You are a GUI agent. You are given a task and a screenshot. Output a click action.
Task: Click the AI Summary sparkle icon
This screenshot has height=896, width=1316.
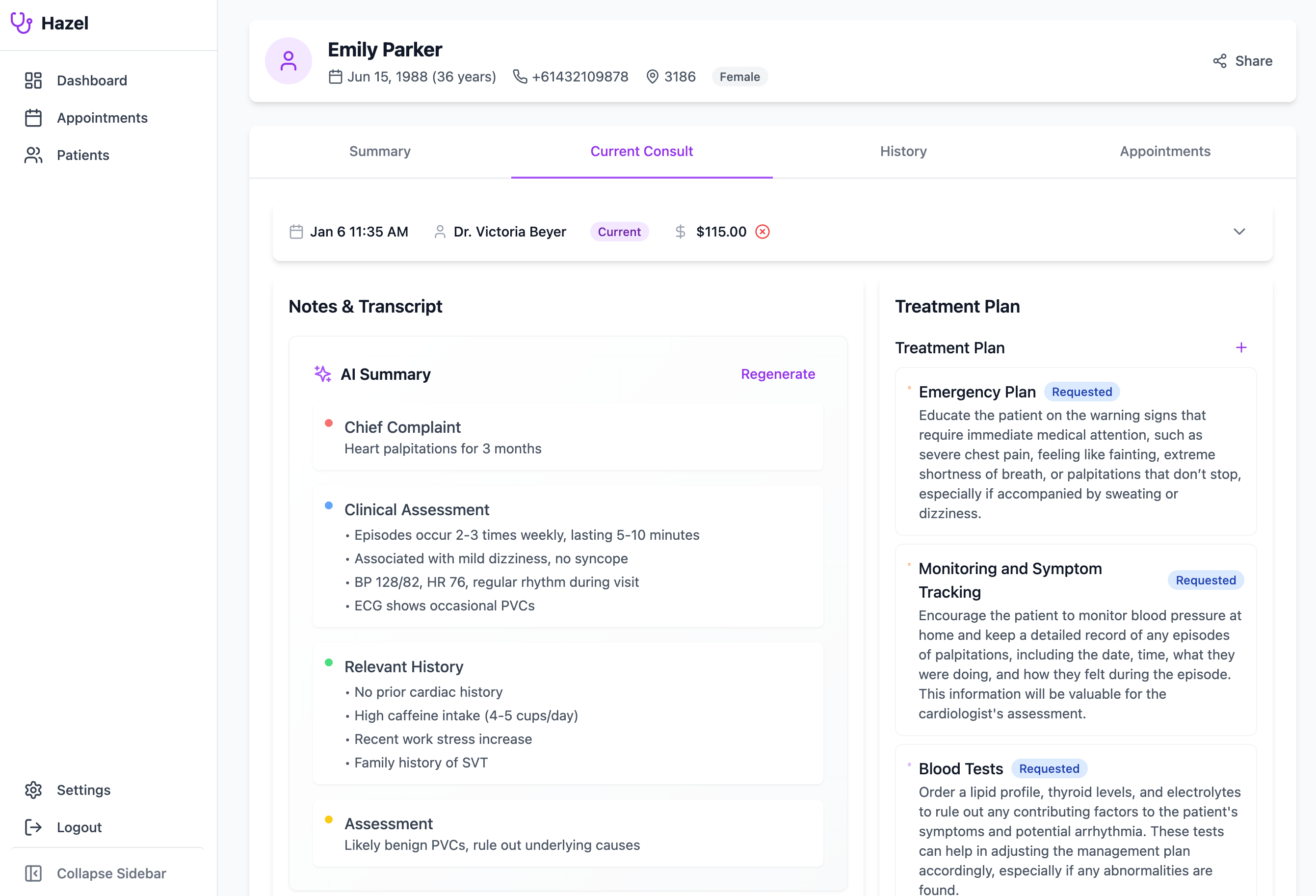(x=323, y=374)
